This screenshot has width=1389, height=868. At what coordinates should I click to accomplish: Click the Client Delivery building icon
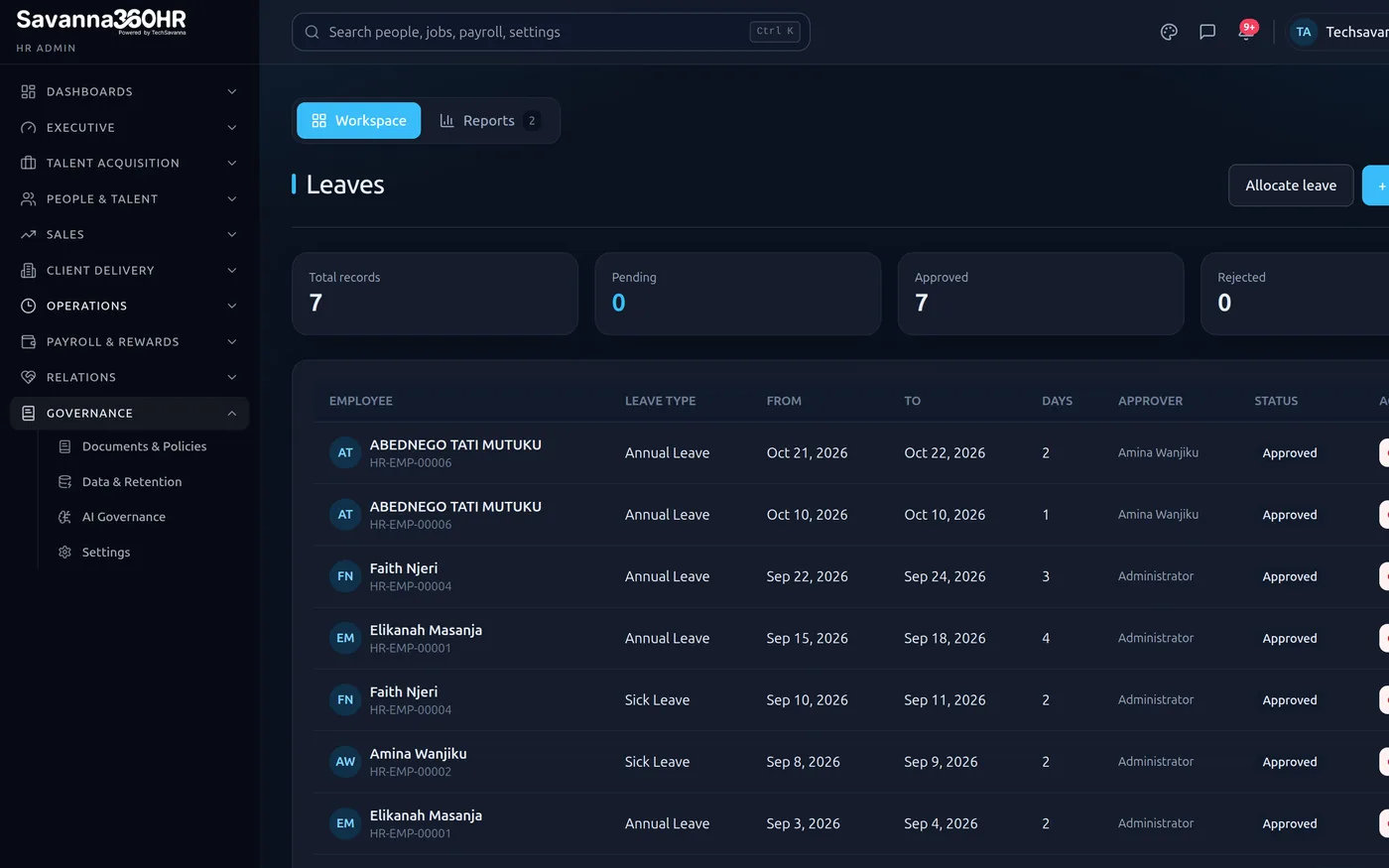28,270
